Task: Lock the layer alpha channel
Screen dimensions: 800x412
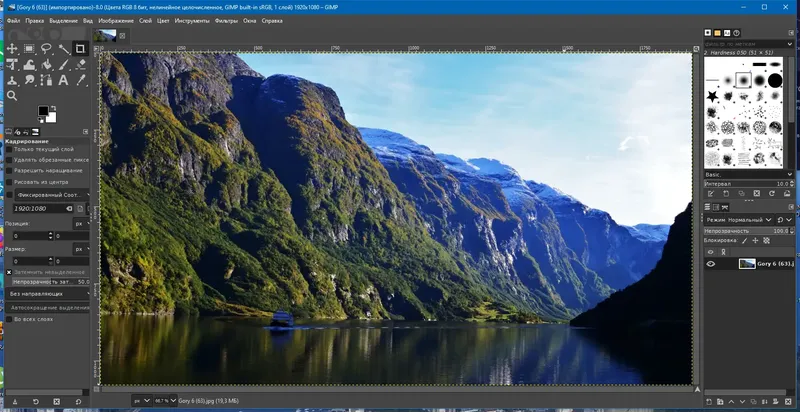Action: click(x=766, y=240)
